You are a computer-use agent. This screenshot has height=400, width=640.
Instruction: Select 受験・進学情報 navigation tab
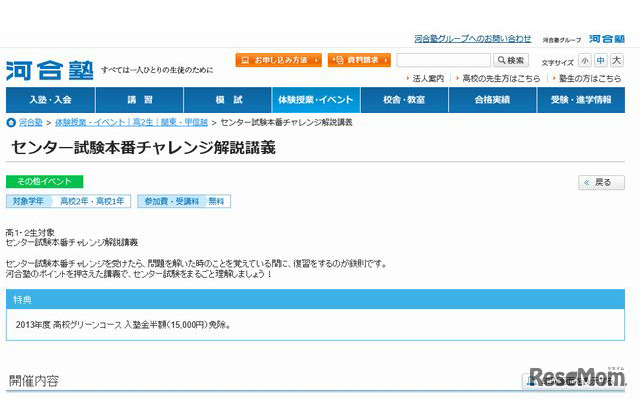click(581, 100)
